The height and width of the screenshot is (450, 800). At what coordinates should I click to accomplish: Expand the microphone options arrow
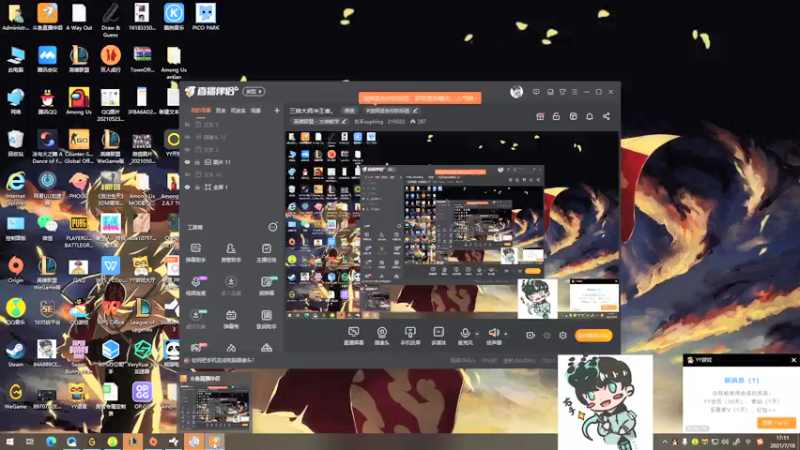(x=477, y=334)
